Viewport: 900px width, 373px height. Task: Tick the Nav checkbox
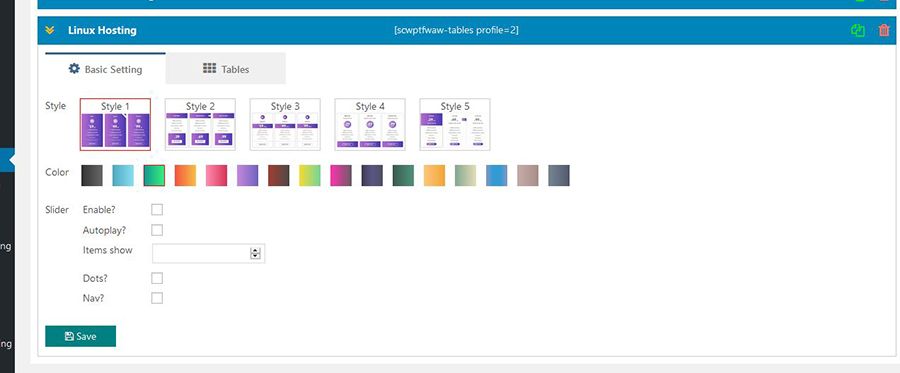[157, 298]
